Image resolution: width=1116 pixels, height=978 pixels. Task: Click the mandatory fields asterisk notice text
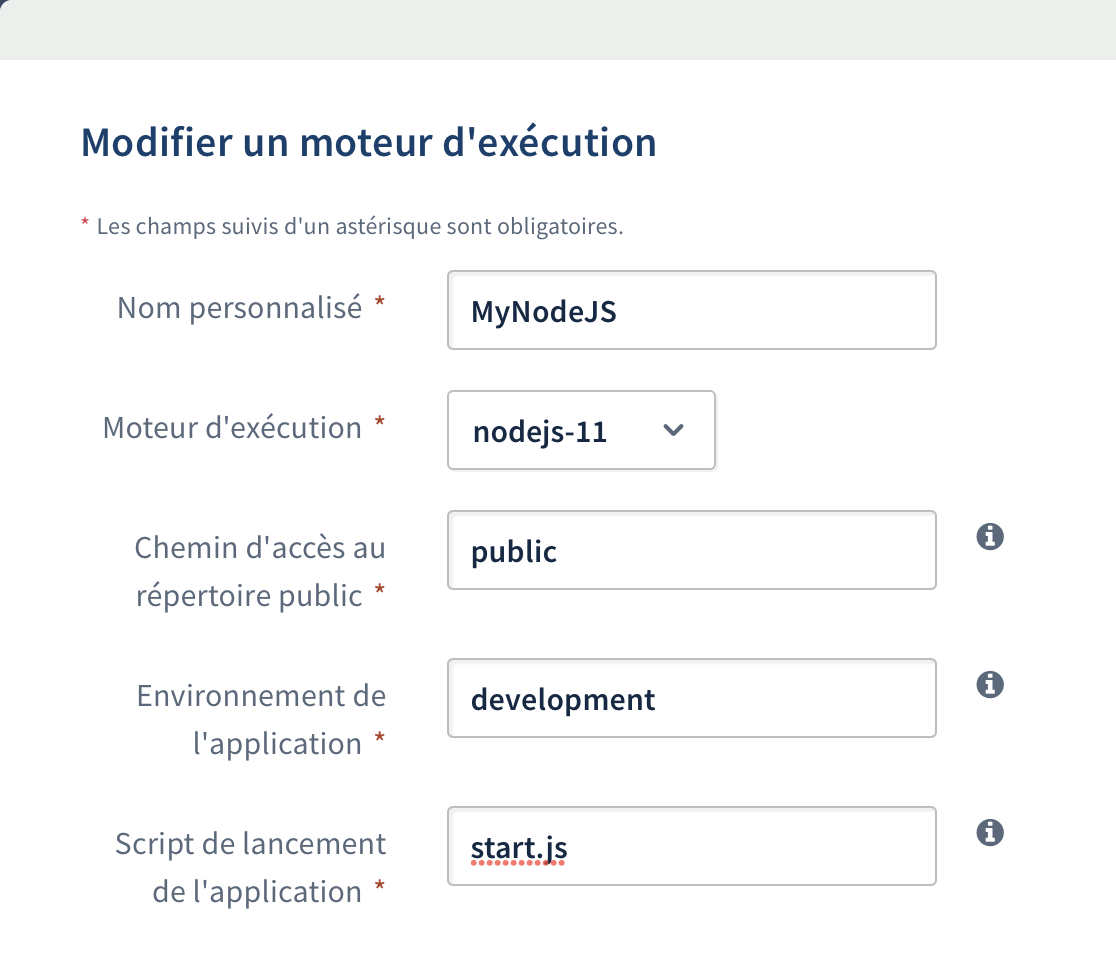coord(360,226)
